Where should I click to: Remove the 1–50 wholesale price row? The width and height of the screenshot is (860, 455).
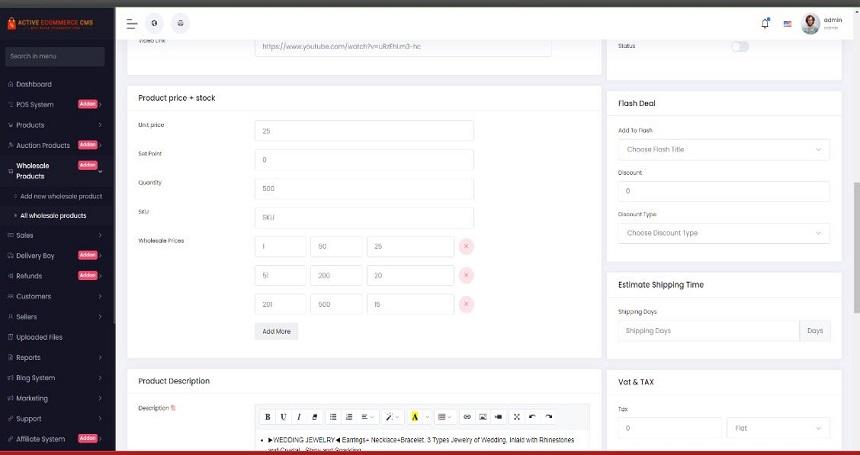click(x=466, y=247)
